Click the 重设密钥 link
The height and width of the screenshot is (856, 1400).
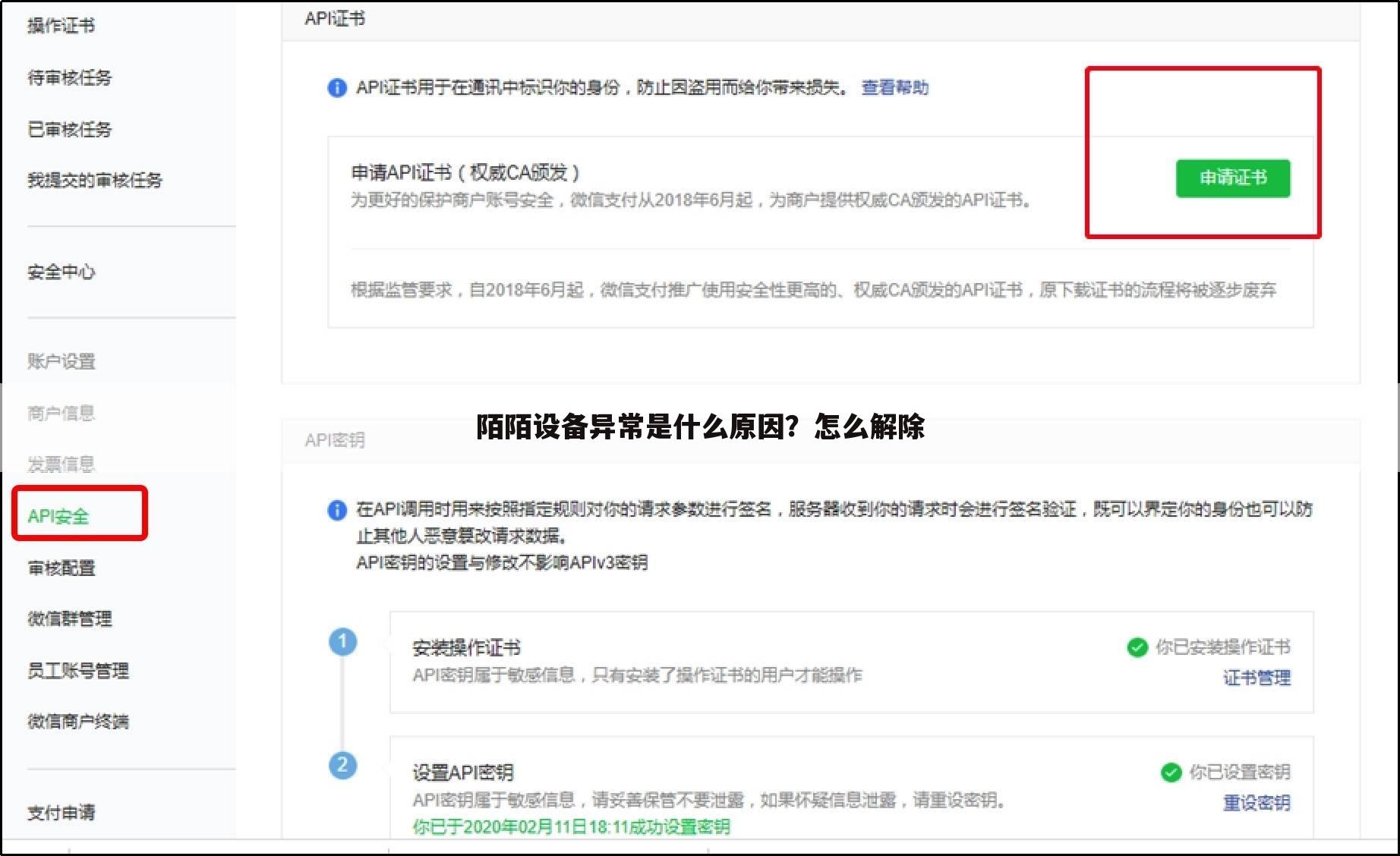[x=1257, y=802]
